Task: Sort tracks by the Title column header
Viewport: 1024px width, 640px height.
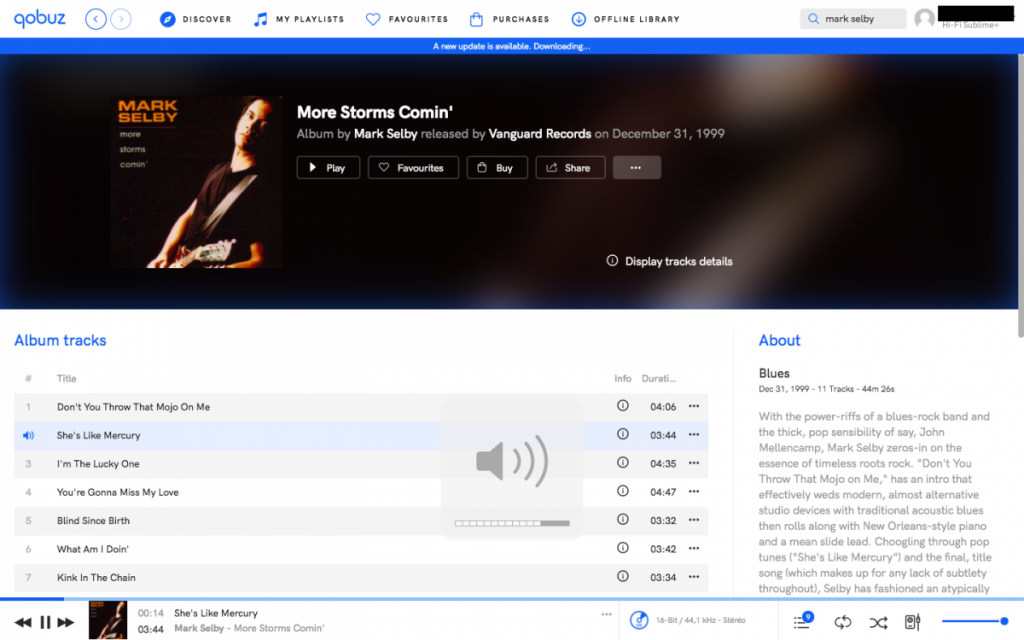Action: (67, 379)
